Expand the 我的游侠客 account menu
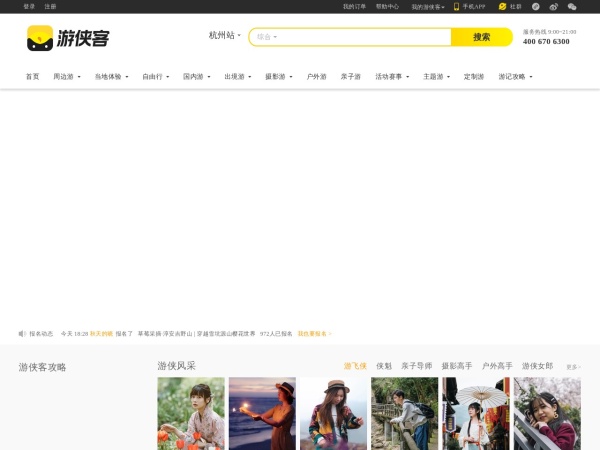Screen dimensions: 600x450 [x=428, y=6]
